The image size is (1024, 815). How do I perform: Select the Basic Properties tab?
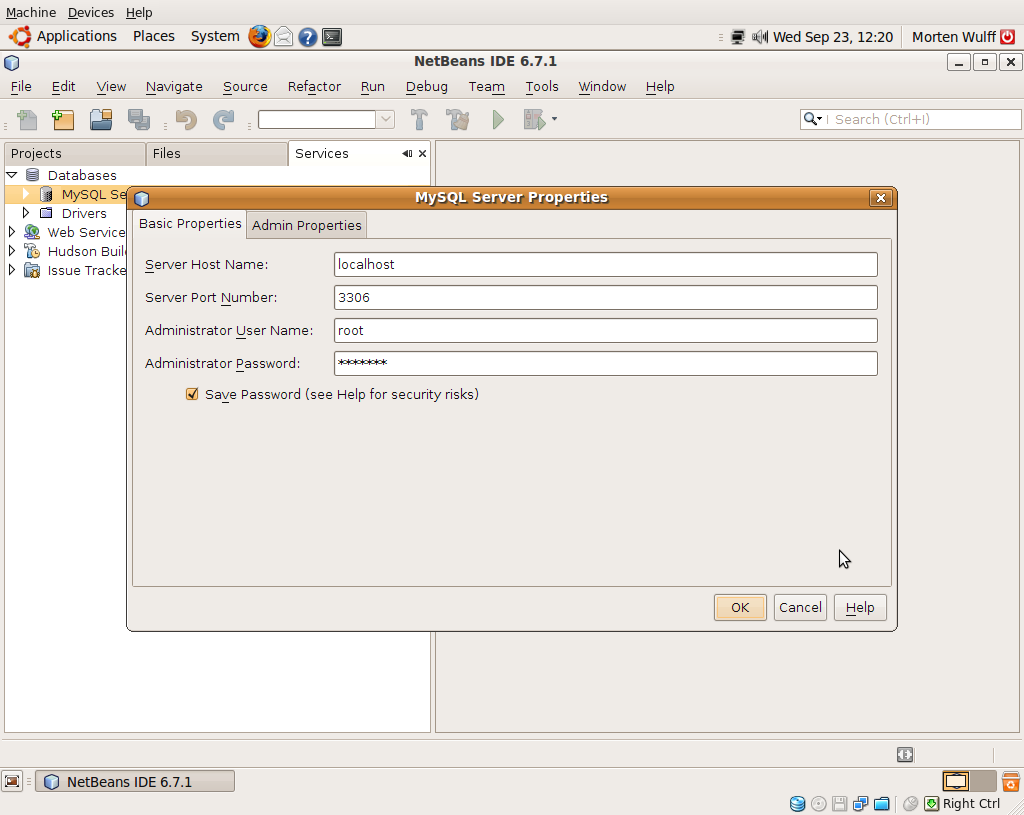[x=190, y=224]
